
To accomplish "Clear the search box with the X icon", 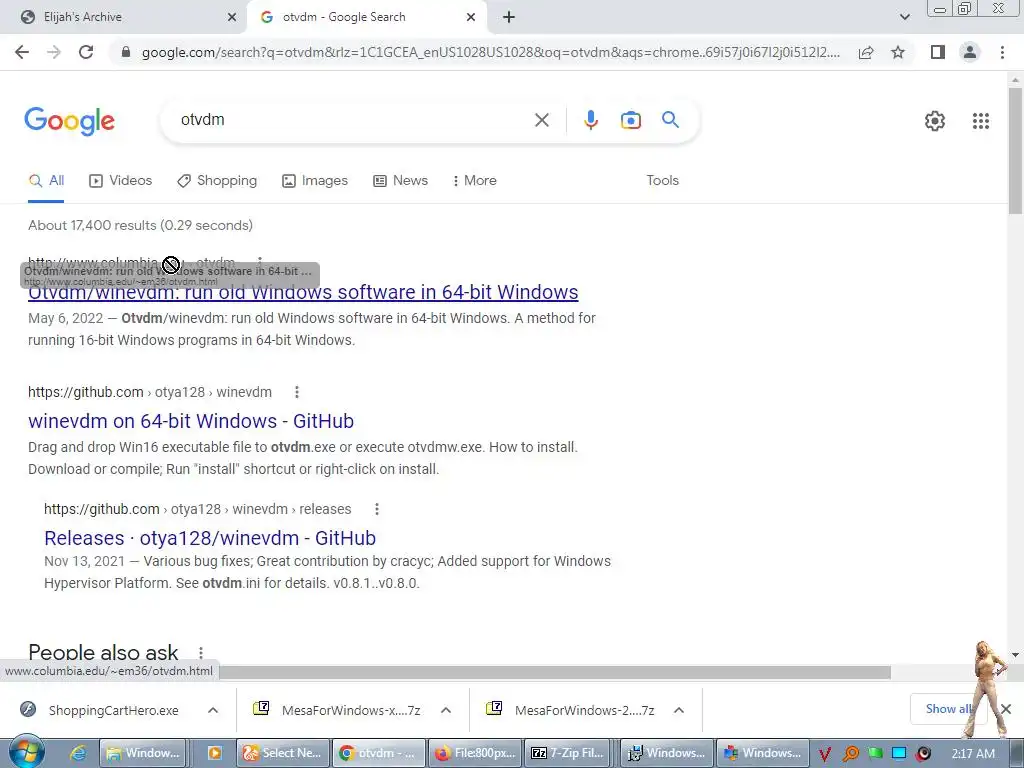I will click(x=541, y=120).
